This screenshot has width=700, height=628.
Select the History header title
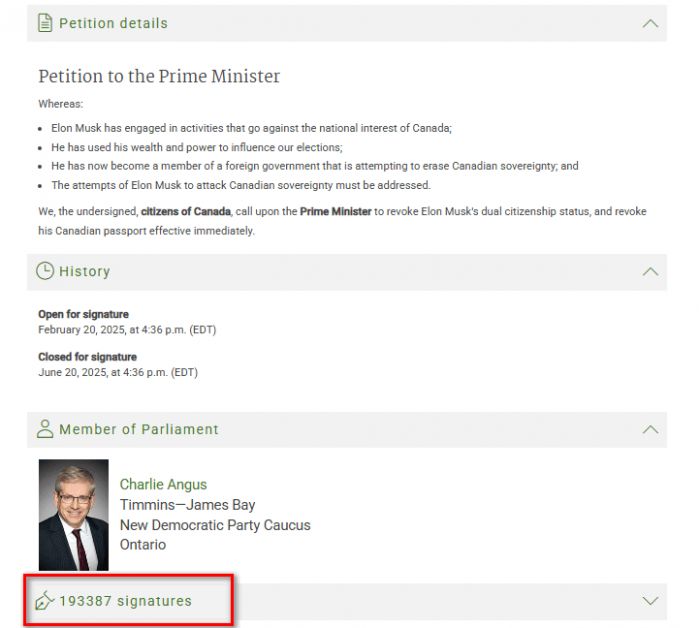click(x=84, y=271)
